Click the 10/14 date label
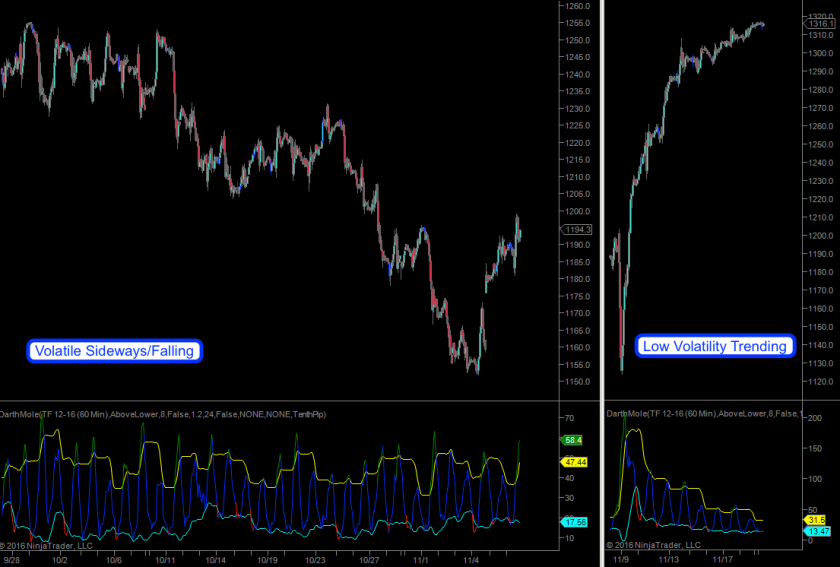The width and height of the screenshot is (840, 567). [x=215, y=560]
